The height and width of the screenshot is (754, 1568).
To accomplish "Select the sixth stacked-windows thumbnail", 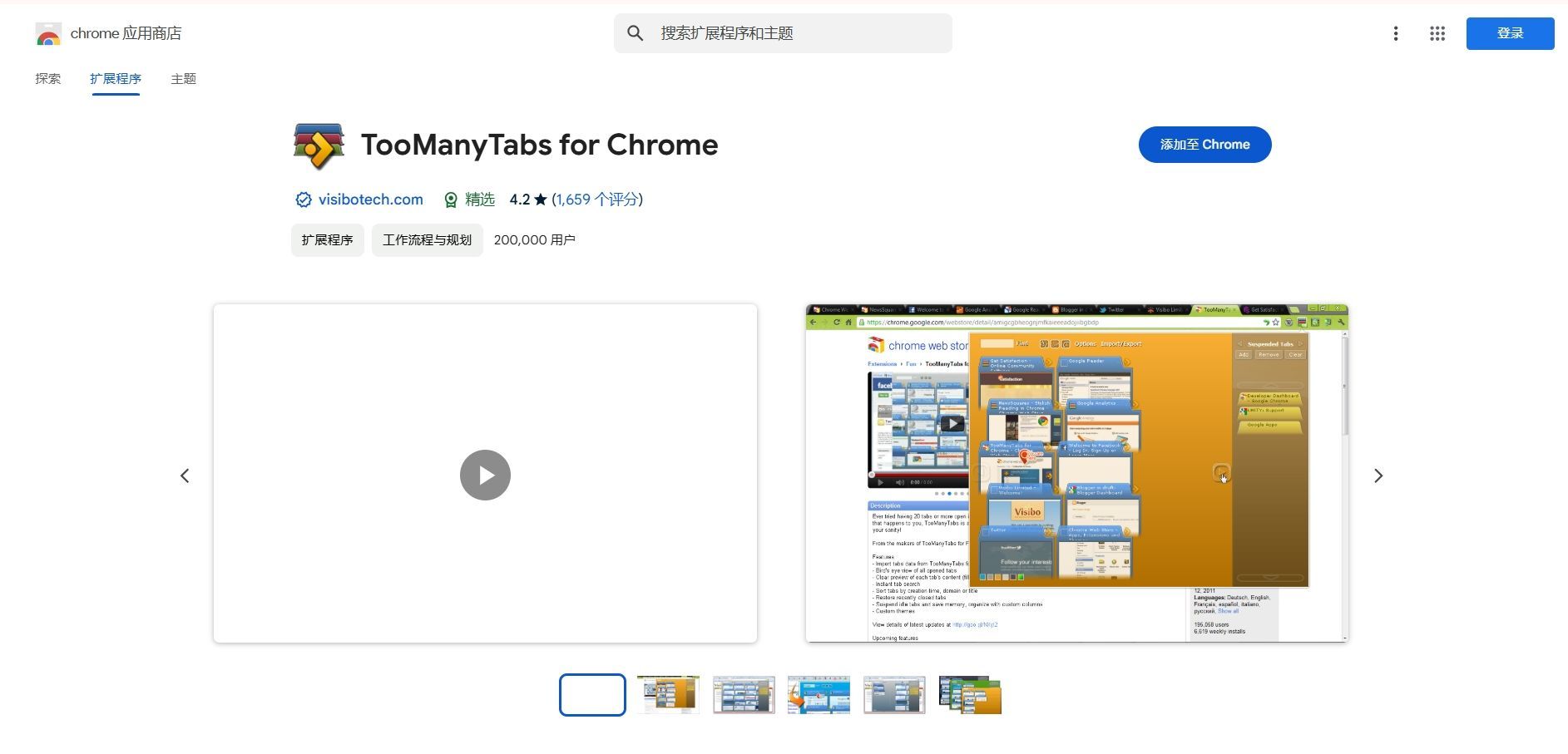I will (x=970, y=695).
